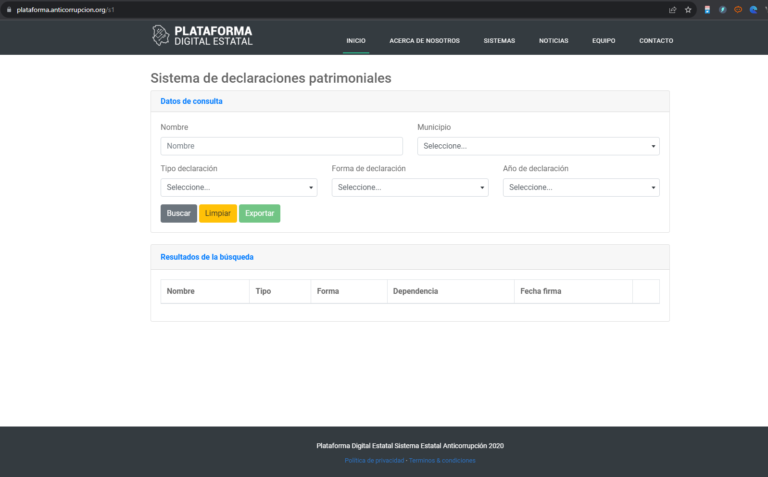768x477 pixels.
Task: Click the share page icon in address bar
Action: (x=673, y=9)
